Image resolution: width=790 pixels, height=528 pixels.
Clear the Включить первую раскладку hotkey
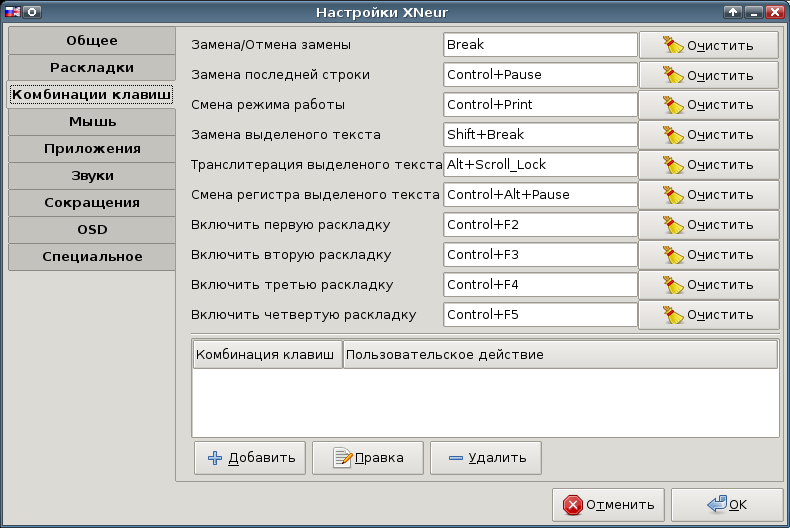click(708, 225)
